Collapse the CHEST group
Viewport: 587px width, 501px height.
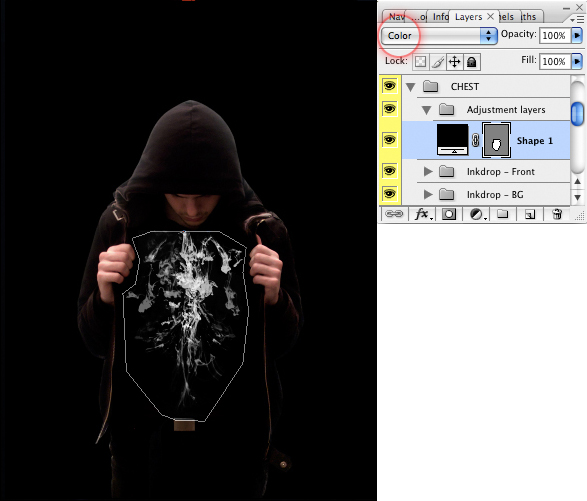(x=411, y=87)
